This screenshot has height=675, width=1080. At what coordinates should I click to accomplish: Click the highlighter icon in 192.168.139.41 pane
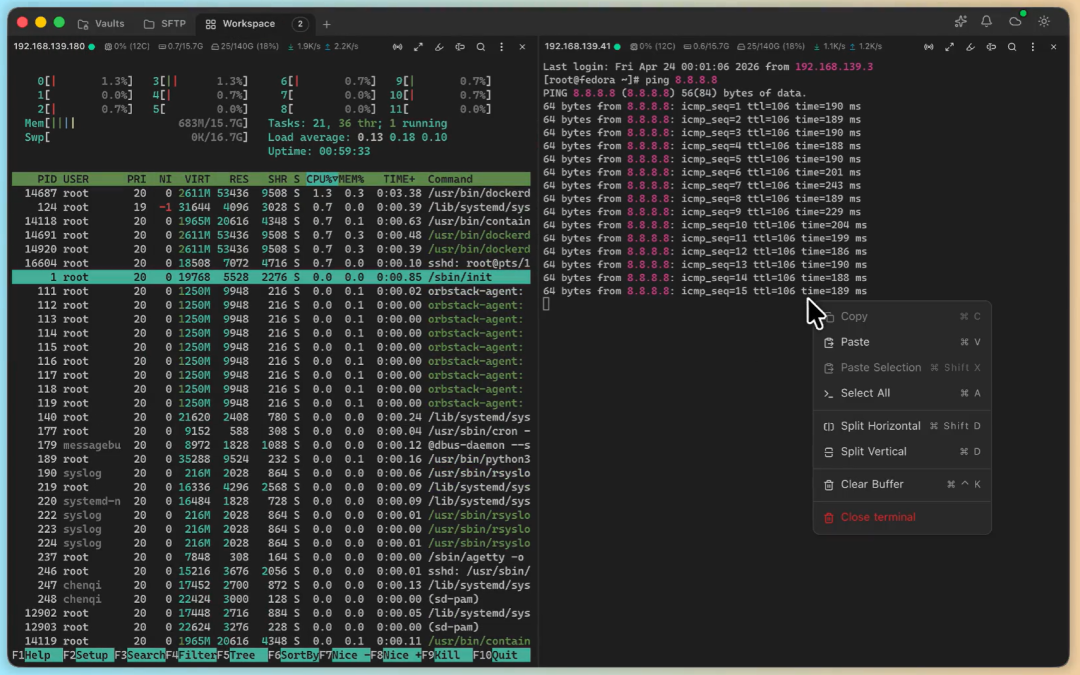pos(970,47)
